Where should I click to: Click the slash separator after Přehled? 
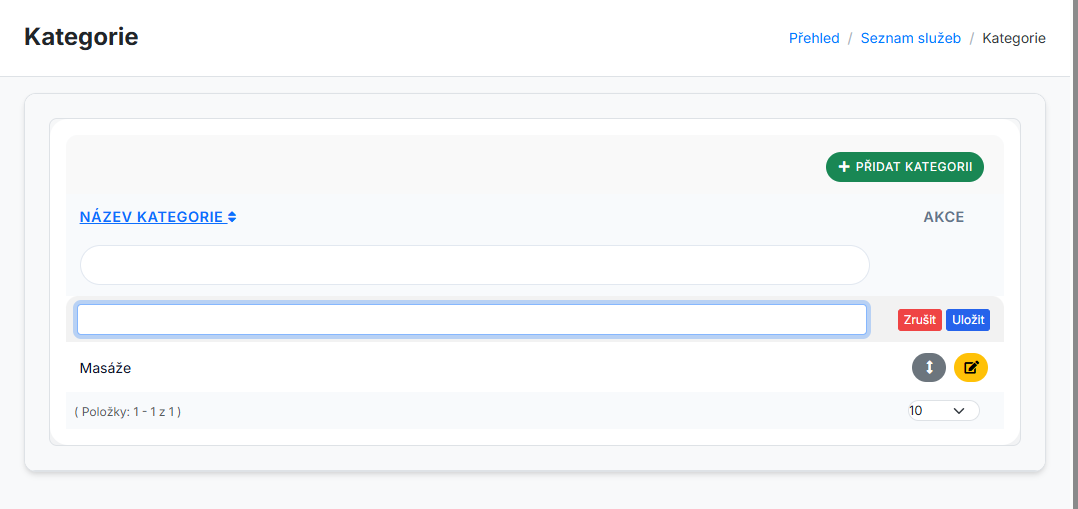pyautogui.click(x=850, y=38)
